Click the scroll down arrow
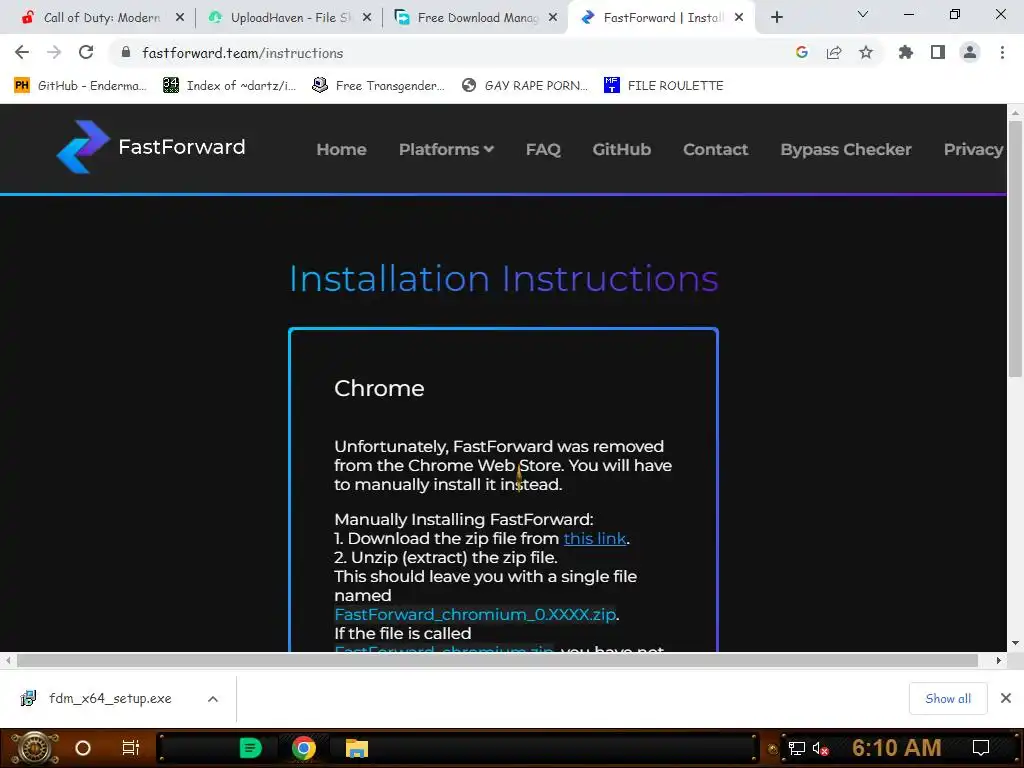The height and width of the screenshot is (768, 1024). (x=1015, y=643)
